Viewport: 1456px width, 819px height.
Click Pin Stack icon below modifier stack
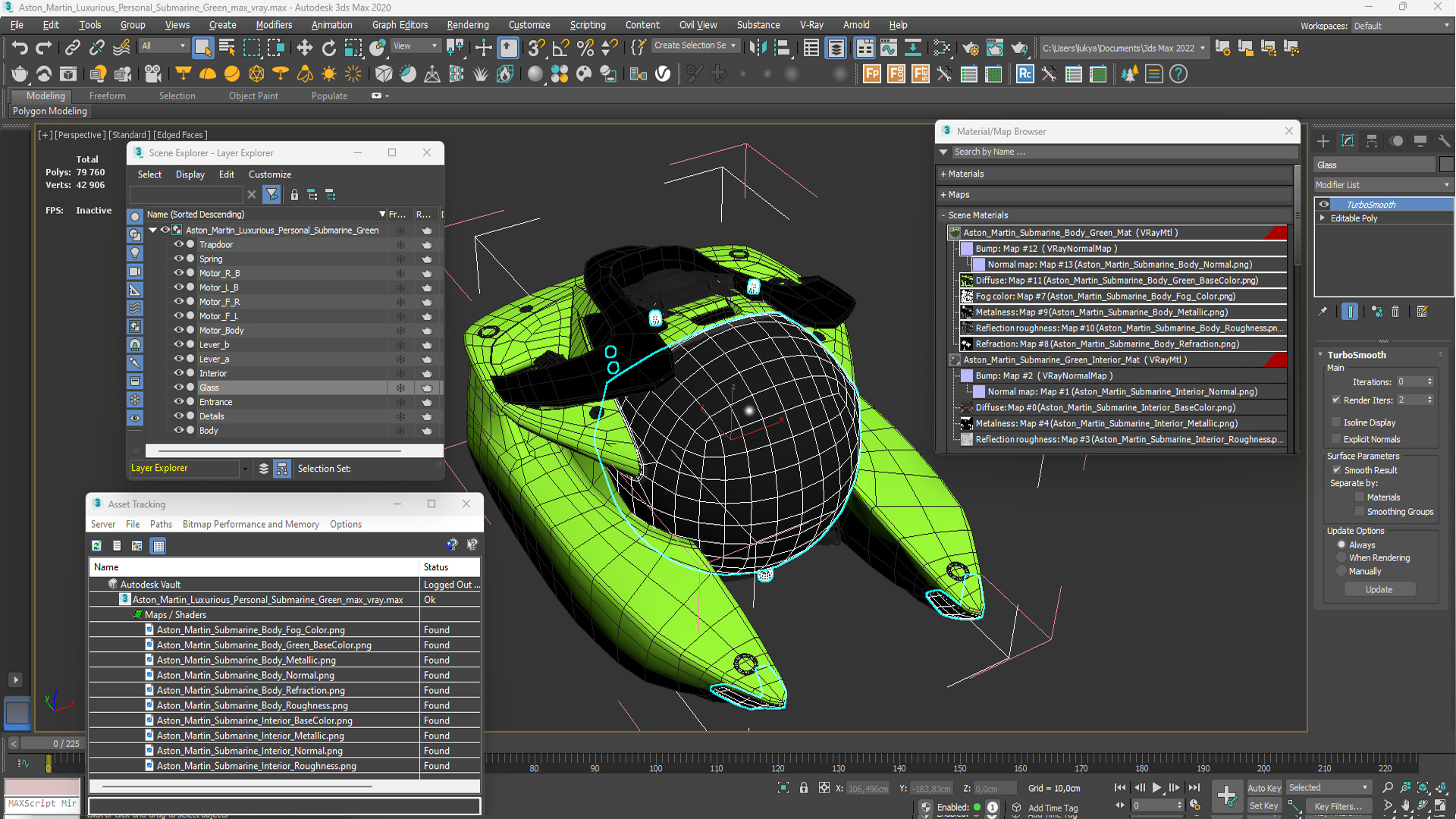tap(1323, 312)
